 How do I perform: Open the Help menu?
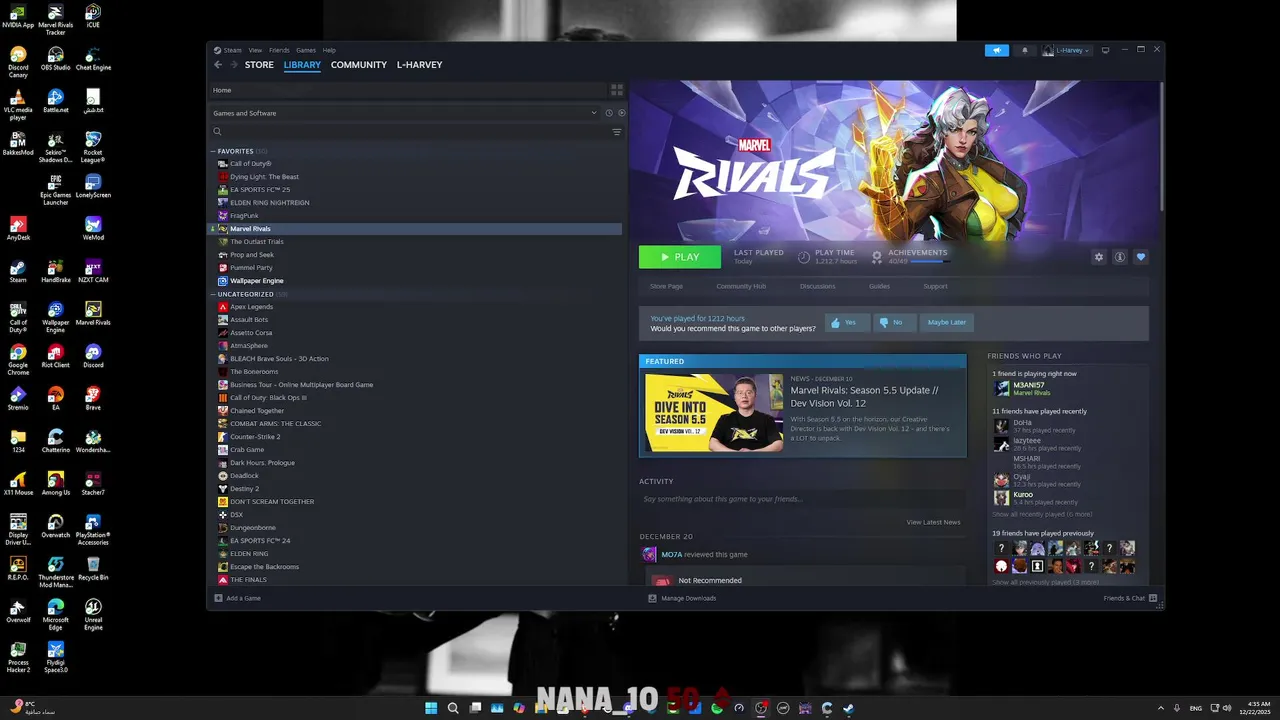coord(329,50)
